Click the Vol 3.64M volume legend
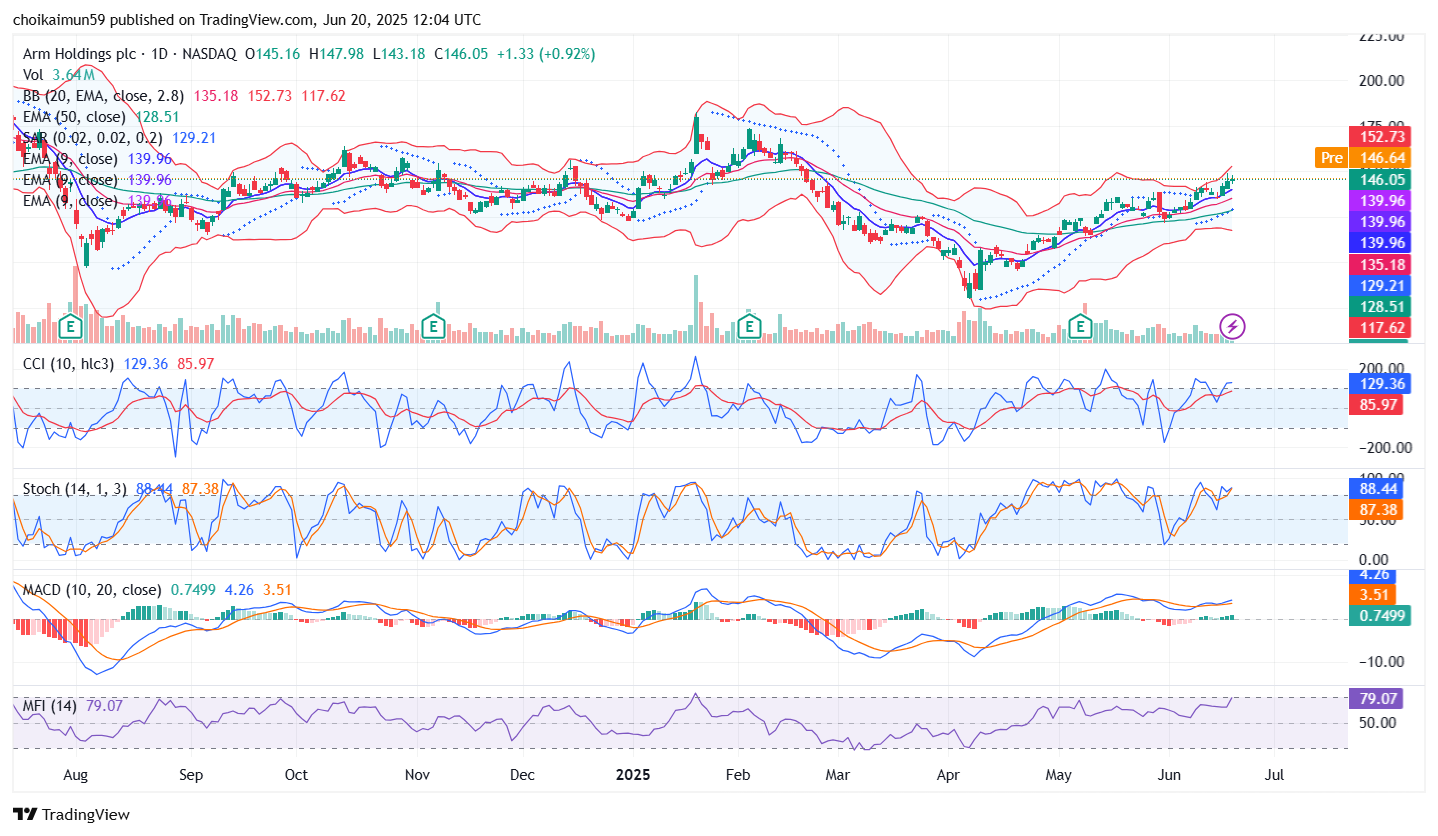 [x=58, y=75]
